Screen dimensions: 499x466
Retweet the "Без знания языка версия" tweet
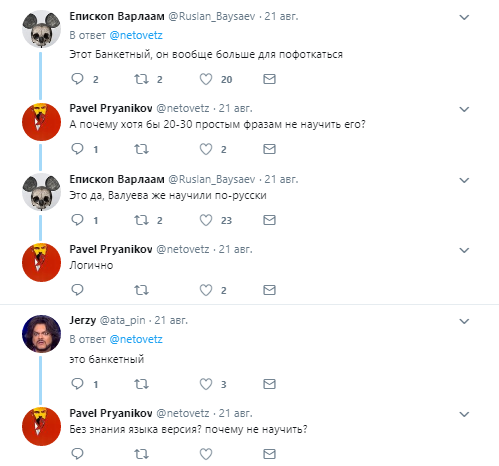click(x=141, y=454)
